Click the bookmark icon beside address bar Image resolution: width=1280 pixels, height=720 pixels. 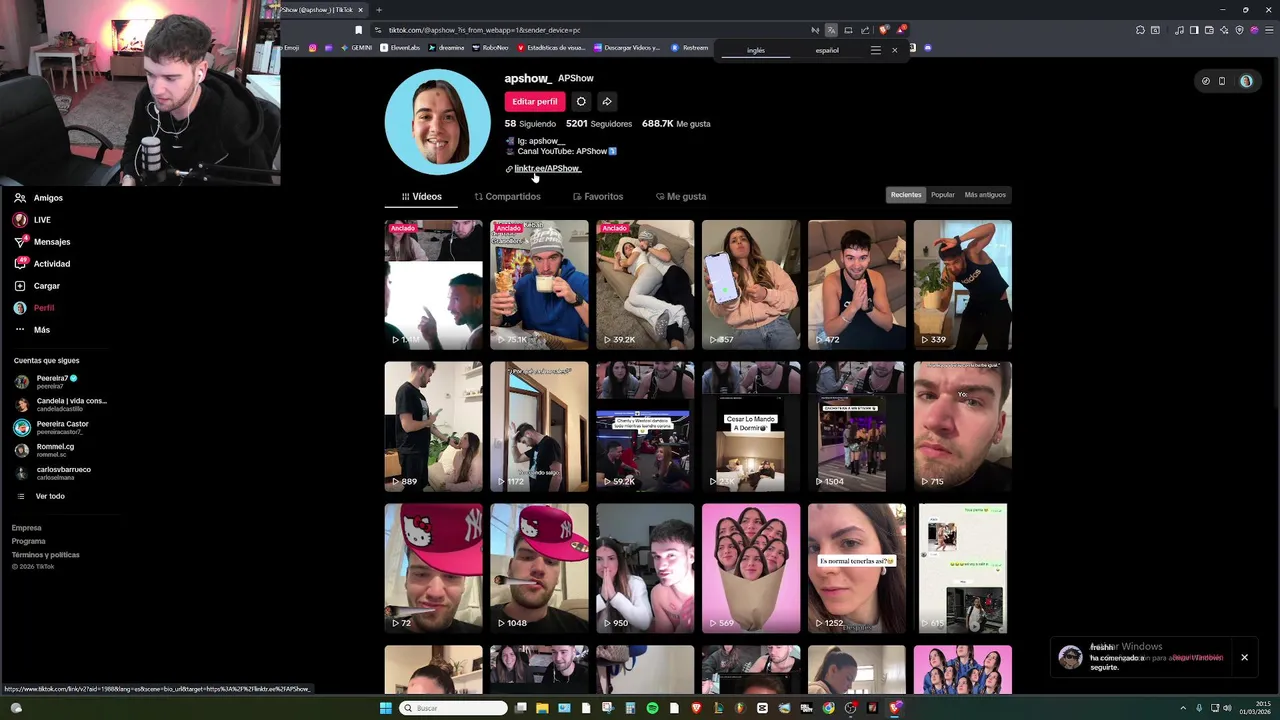point(358,30)
